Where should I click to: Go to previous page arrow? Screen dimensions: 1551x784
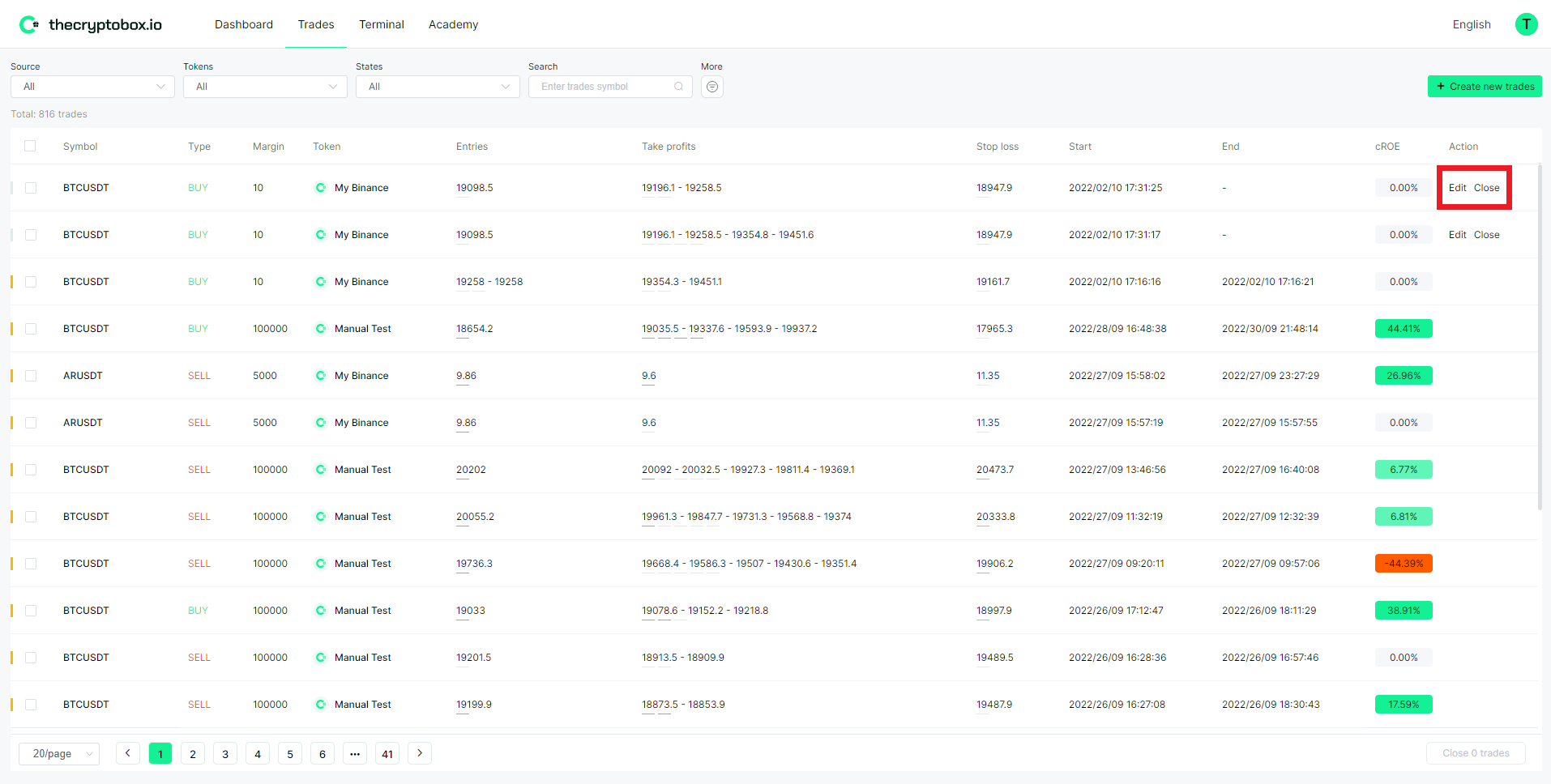pos(127,753)
